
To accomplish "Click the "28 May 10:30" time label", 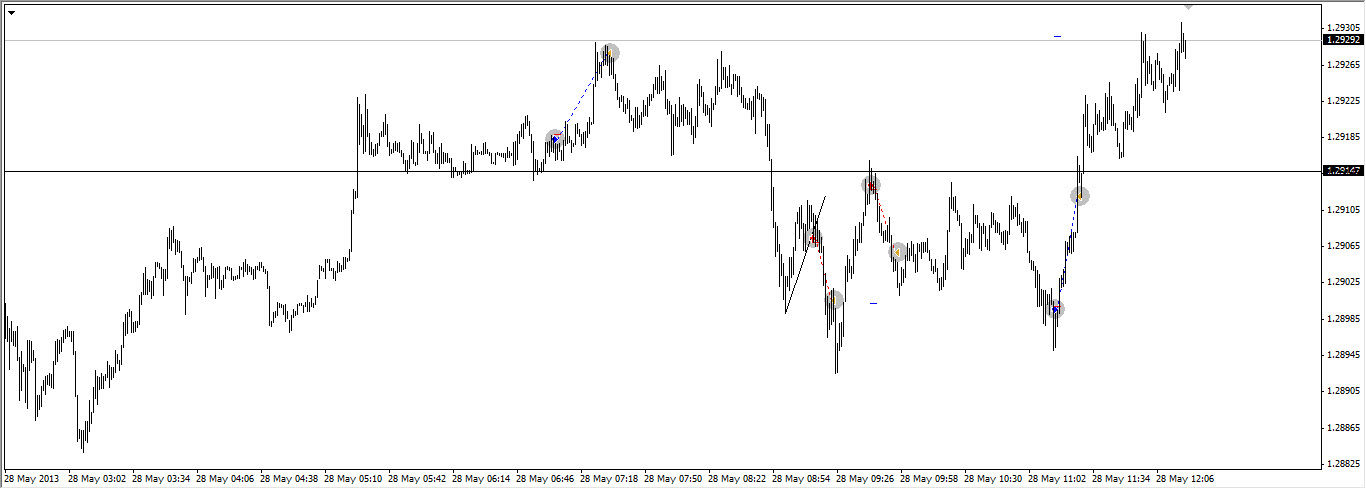I will point(994,479).
